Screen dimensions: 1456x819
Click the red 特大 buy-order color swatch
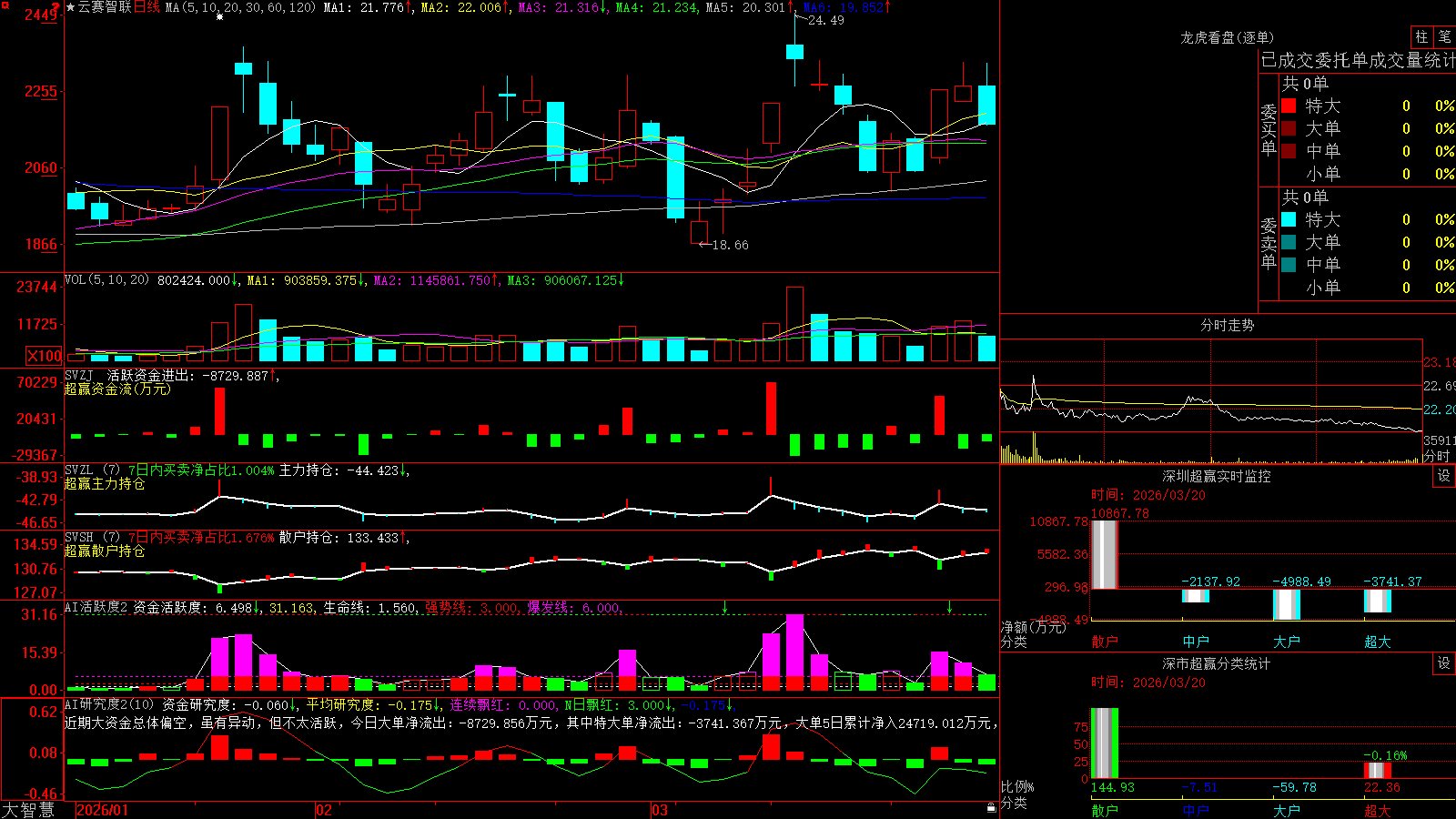[x=1289, y=106]
